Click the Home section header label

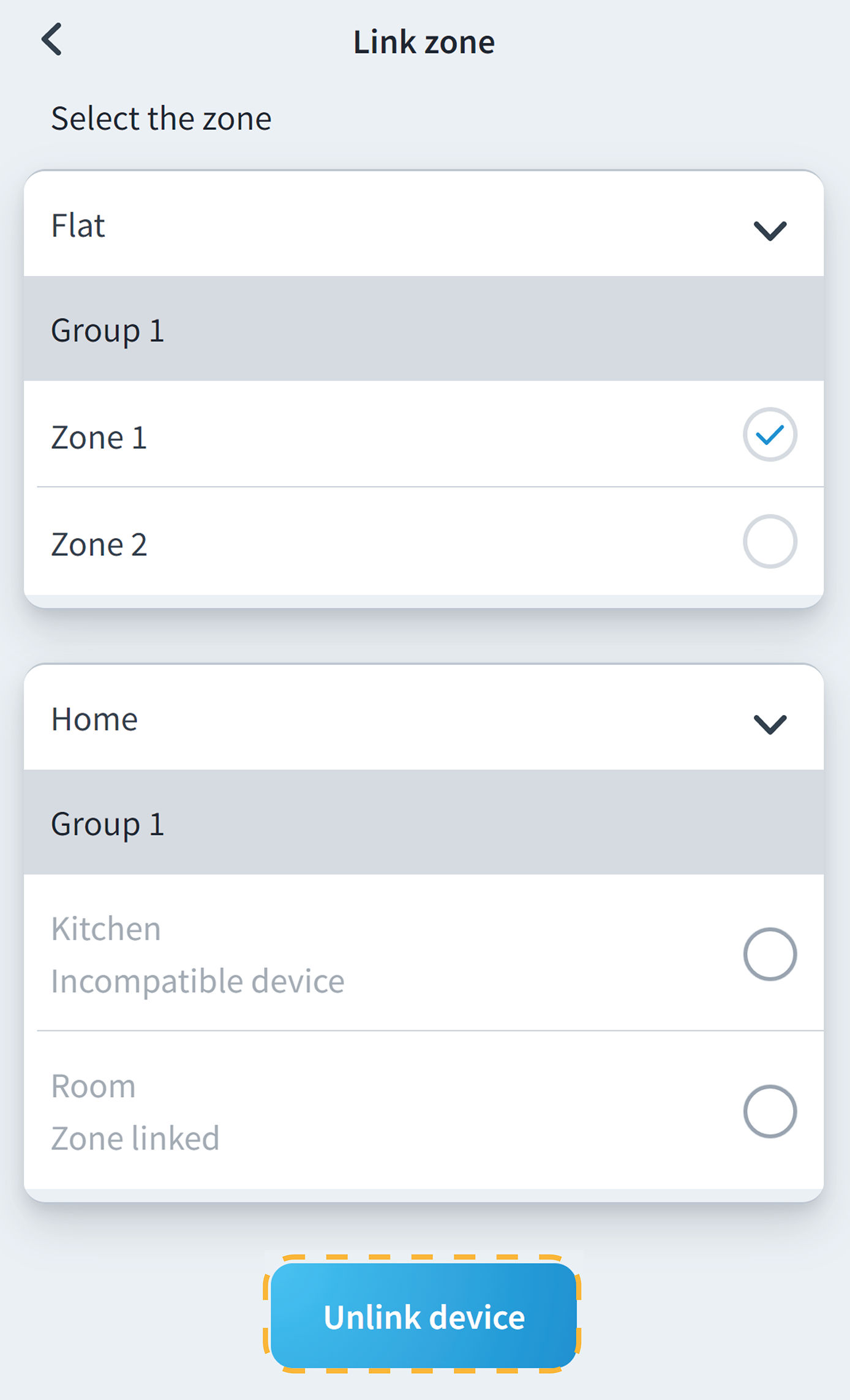94,719
